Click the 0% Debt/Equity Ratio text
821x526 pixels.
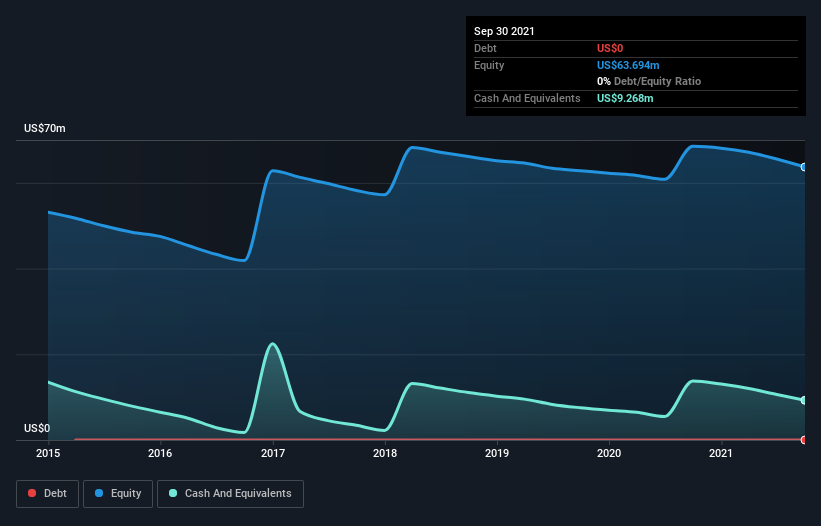(x=649, y=81)
